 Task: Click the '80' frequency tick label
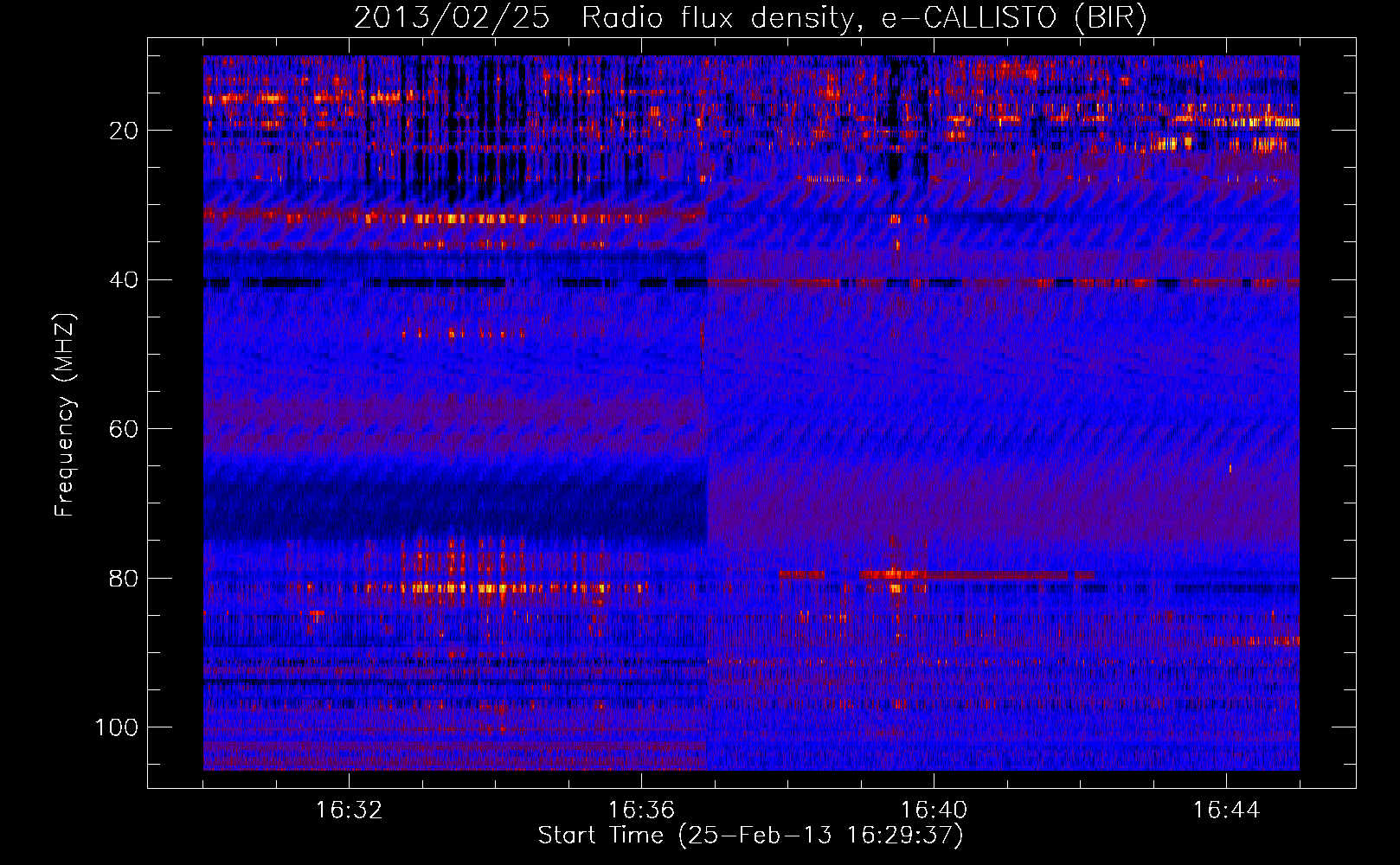[x=125, y=578]
